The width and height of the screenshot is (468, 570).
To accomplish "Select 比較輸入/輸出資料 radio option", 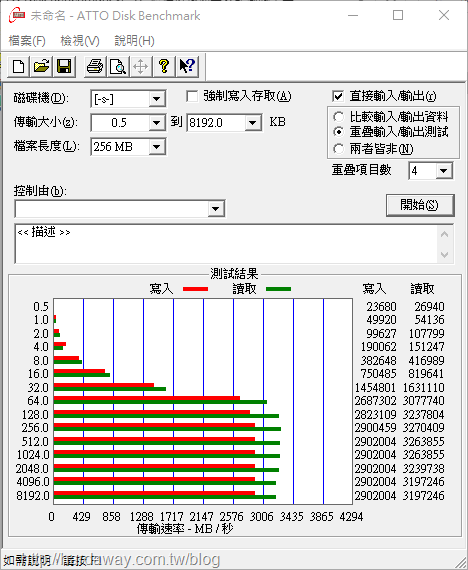I will tap(338, 117).
